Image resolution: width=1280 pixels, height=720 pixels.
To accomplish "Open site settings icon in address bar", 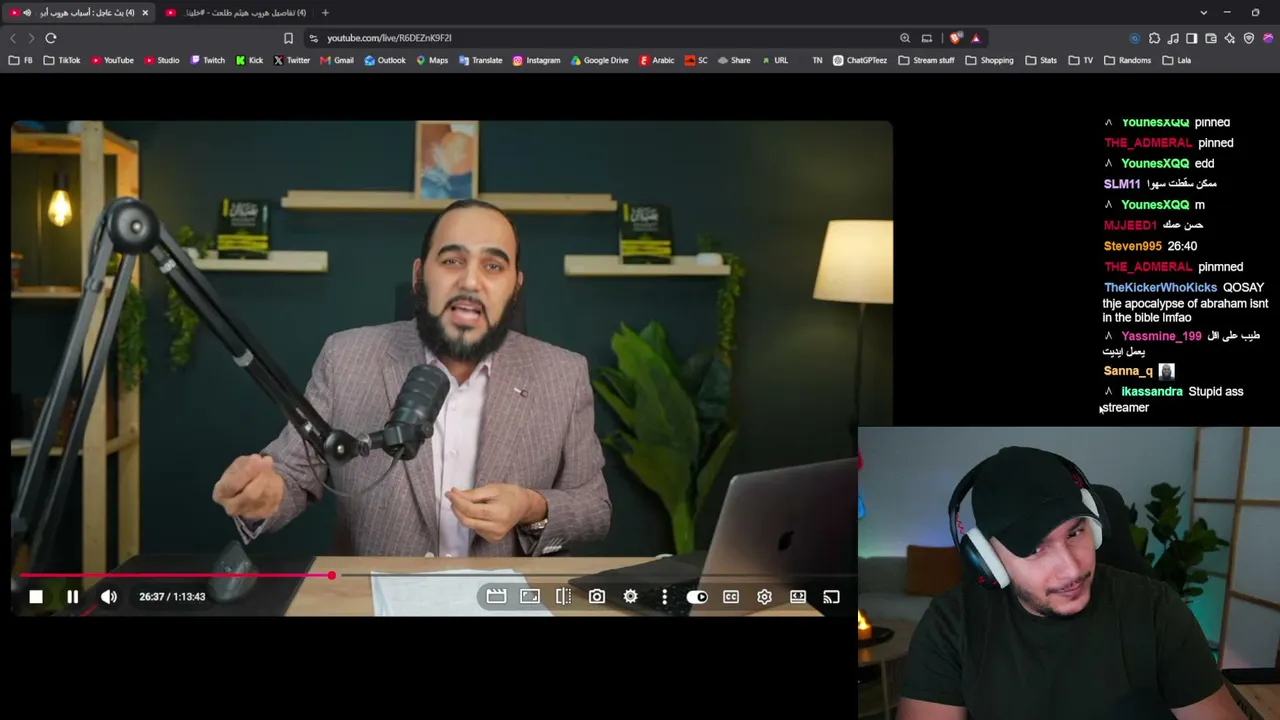I will point(313,38).
